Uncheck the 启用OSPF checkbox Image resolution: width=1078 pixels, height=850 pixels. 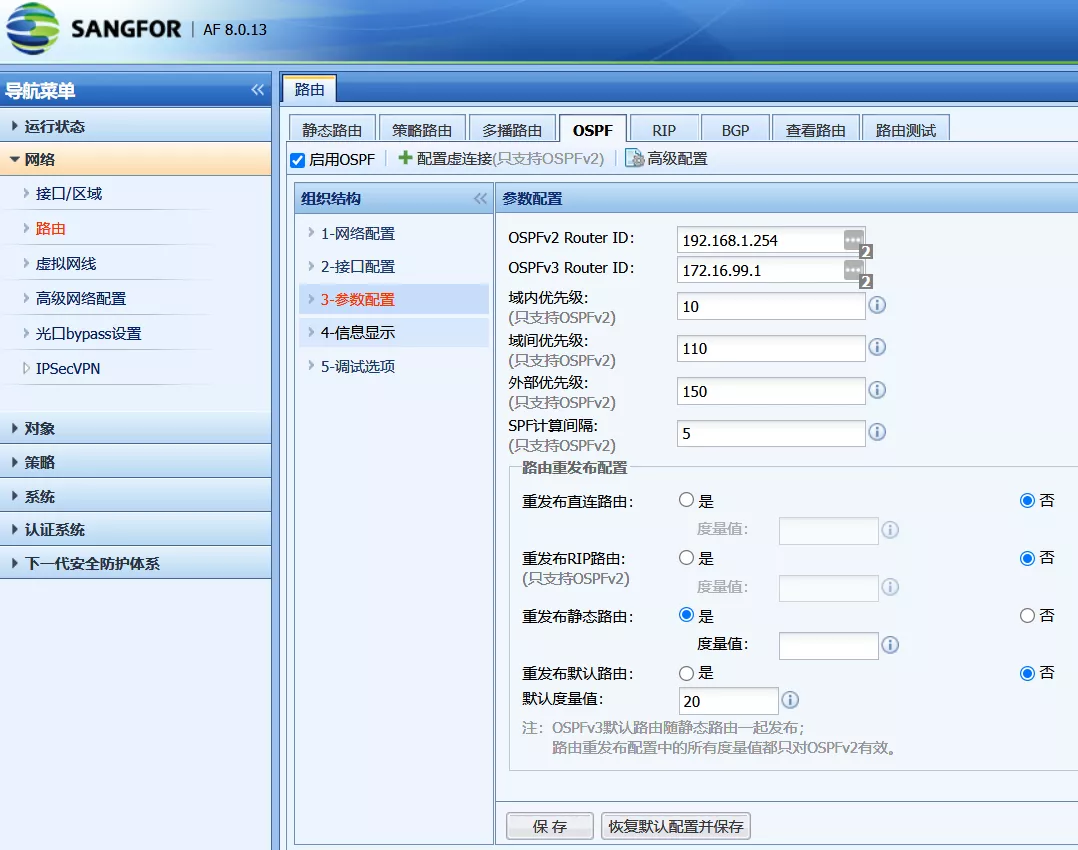coord(297,160)
